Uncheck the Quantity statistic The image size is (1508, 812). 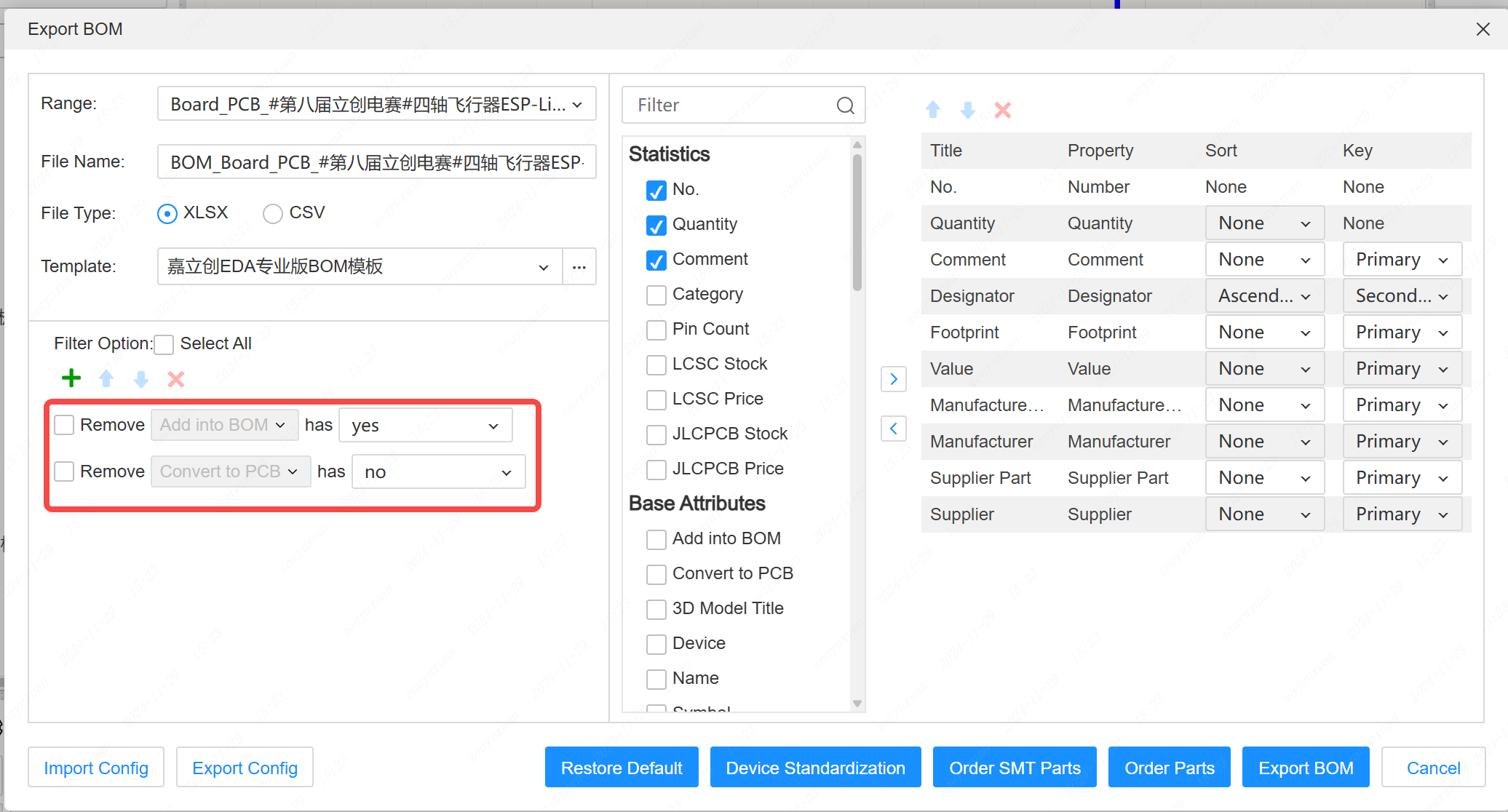[x=656, y=225]
